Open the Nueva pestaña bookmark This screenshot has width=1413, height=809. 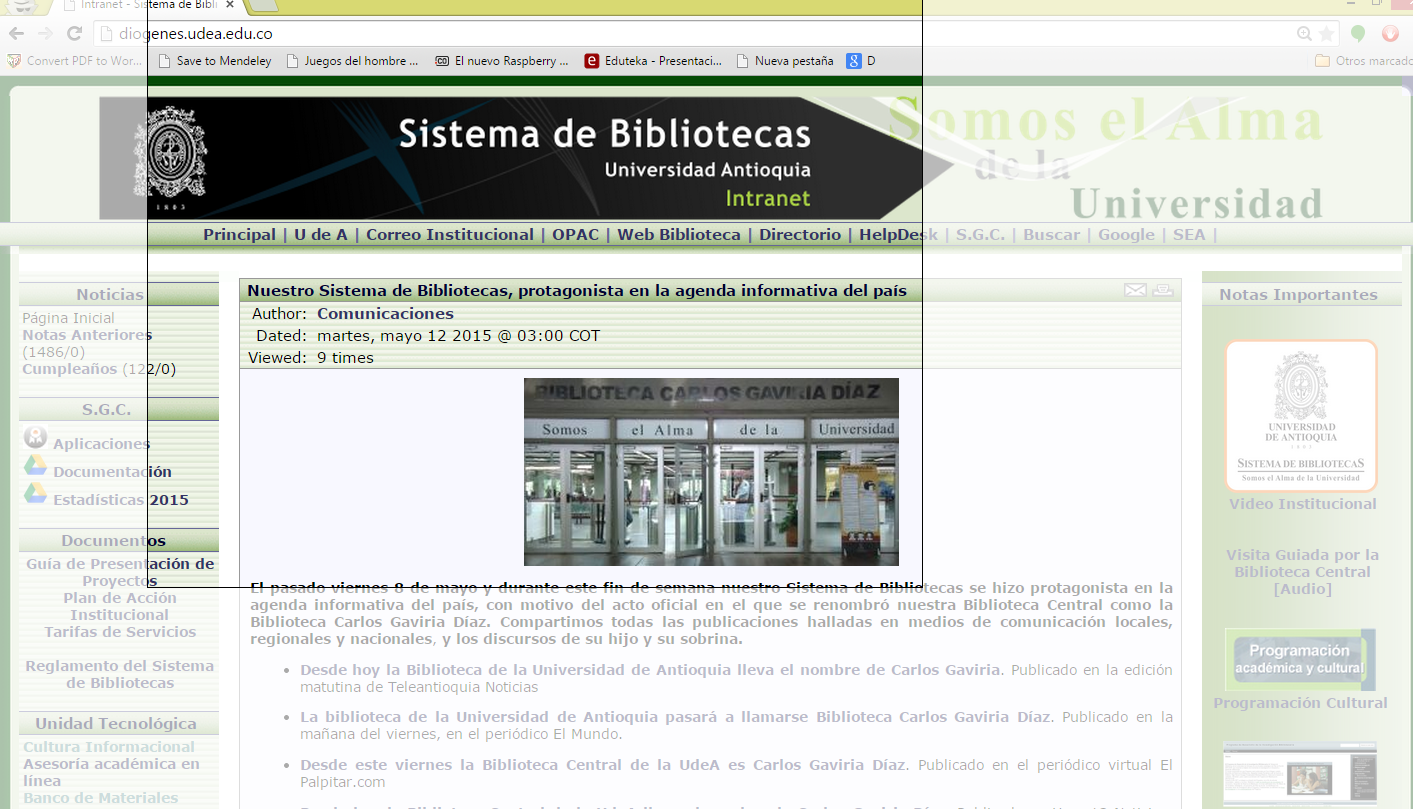[x=785, y=61]
